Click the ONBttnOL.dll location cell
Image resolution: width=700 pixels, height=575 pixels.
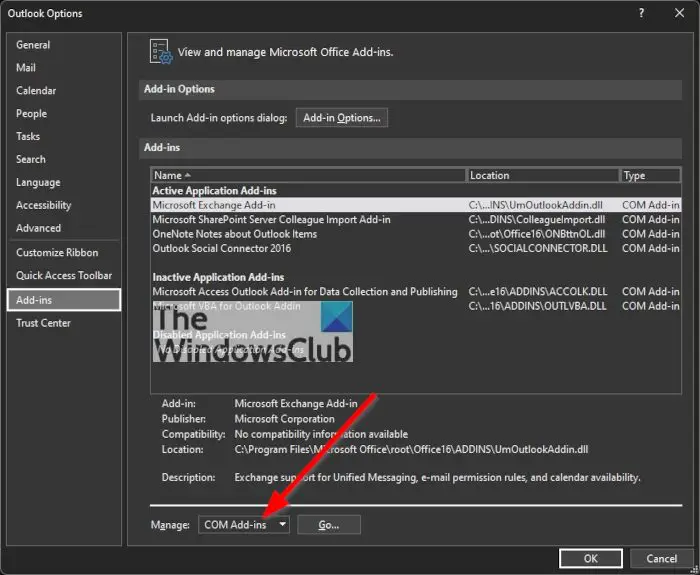tap(537, 234)
